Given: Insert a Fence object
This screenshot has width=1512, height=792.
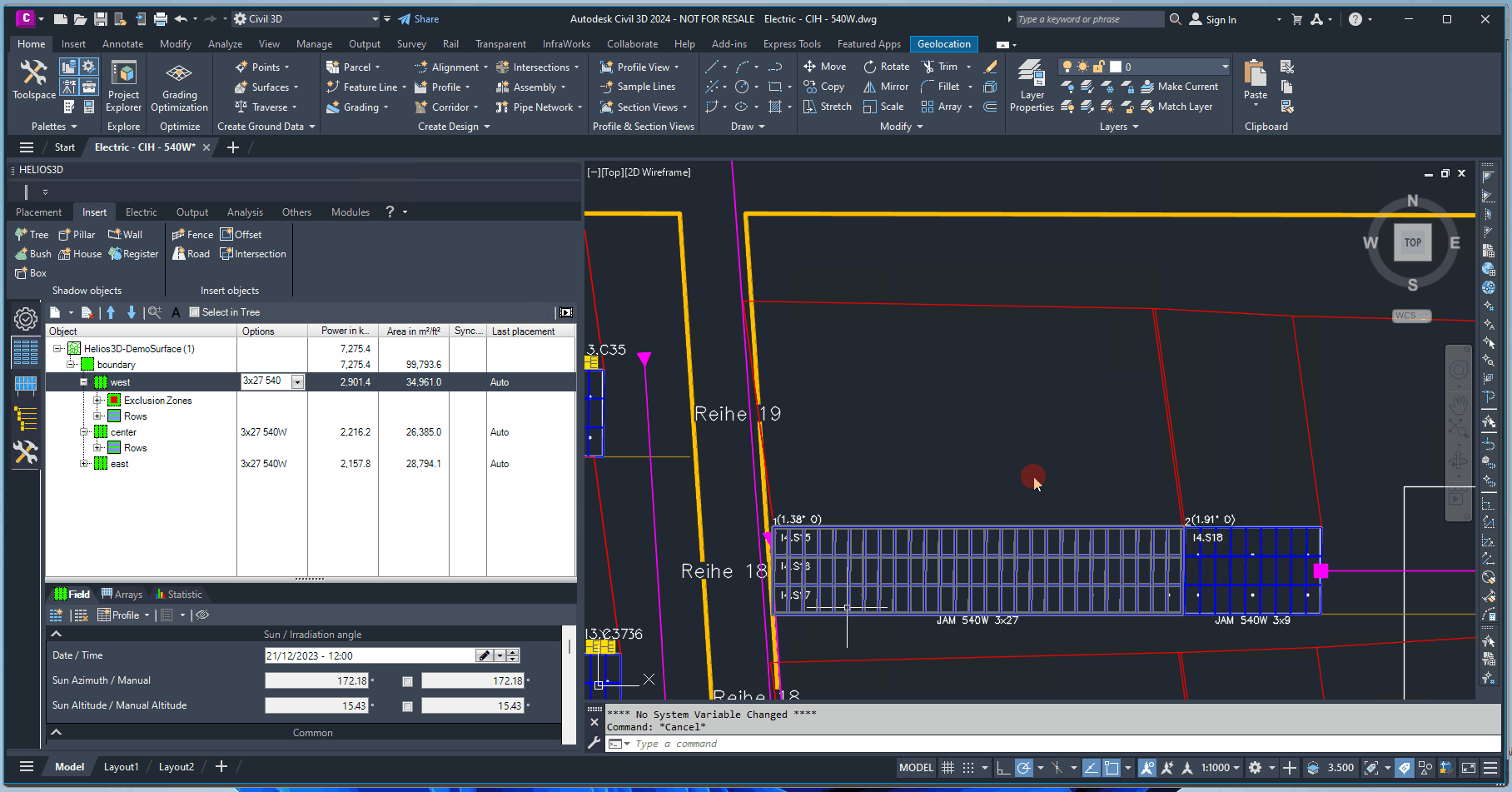Looking at the screenshot, I should click(x=192, y=235).
